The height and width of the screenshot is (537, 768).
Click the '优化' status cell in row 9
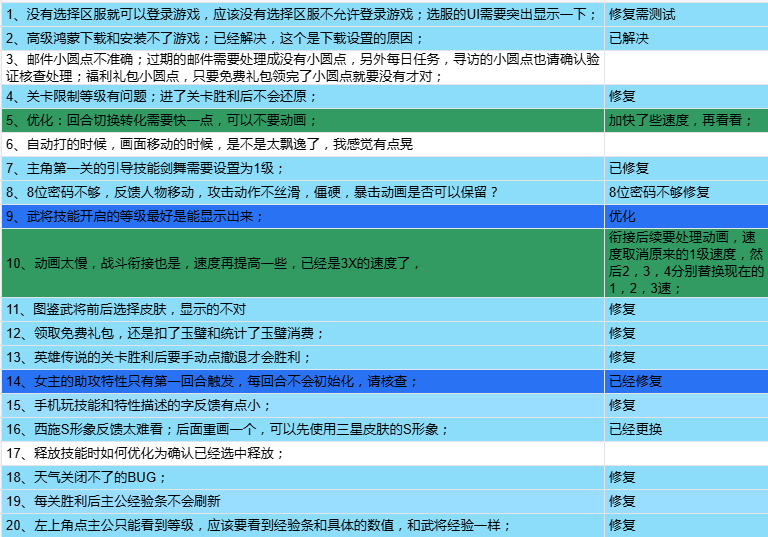click(x=686, y=217)
